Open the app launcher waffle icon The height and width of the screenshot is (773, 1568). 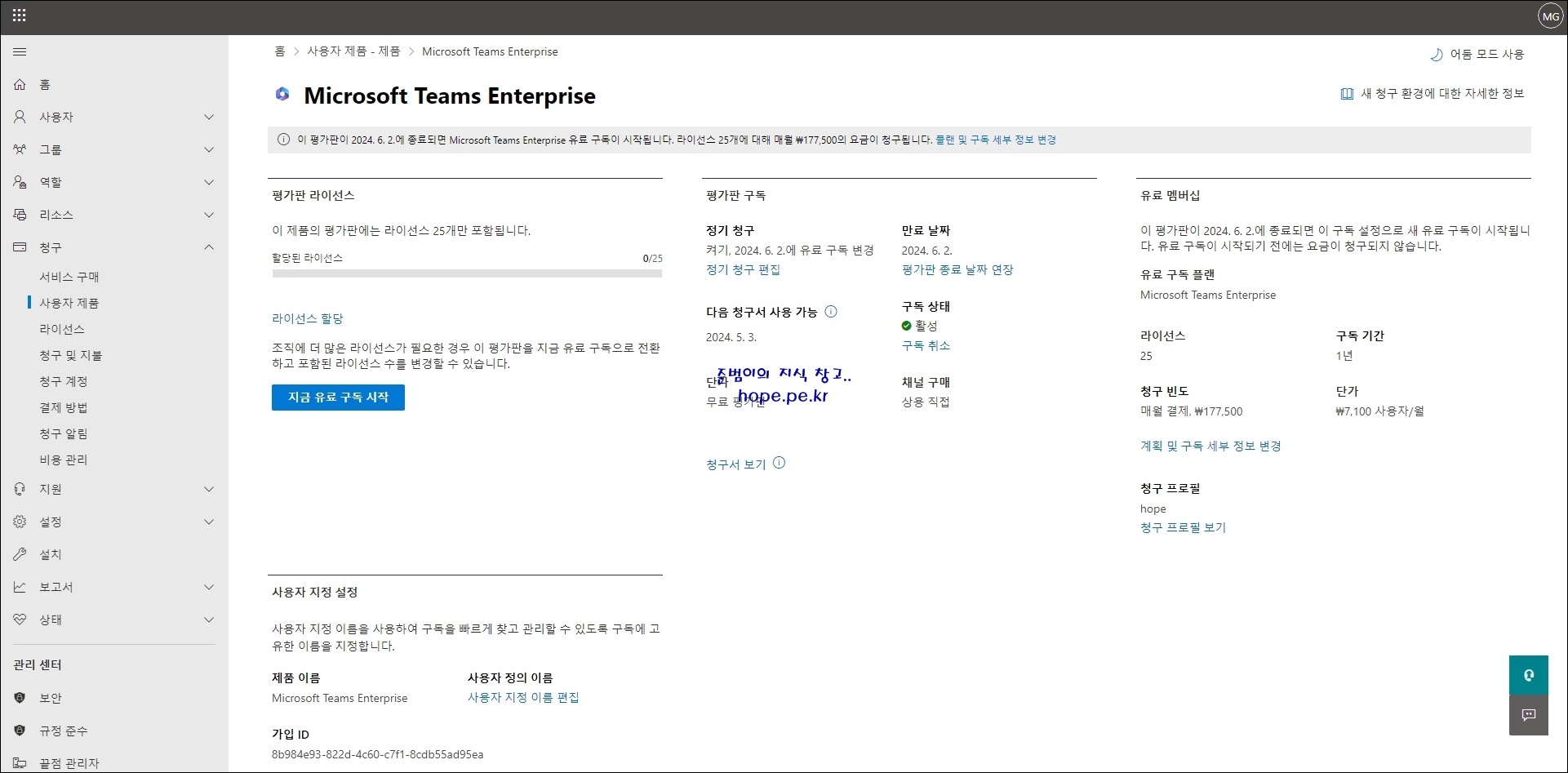click(x=20, y=15)
